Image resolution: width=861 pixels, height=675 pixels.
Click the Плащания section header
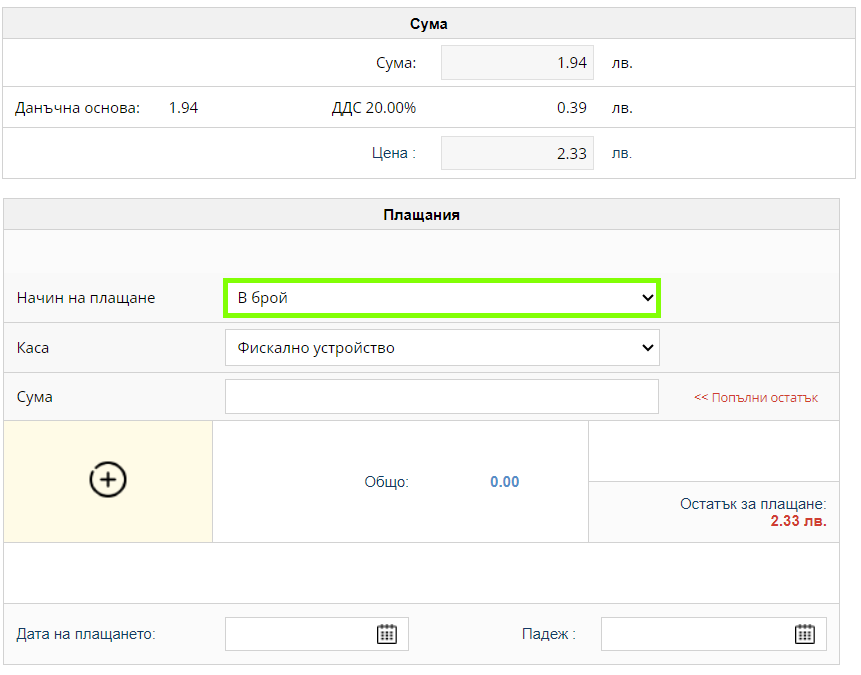pyautogui.click(x=421, y=215)
